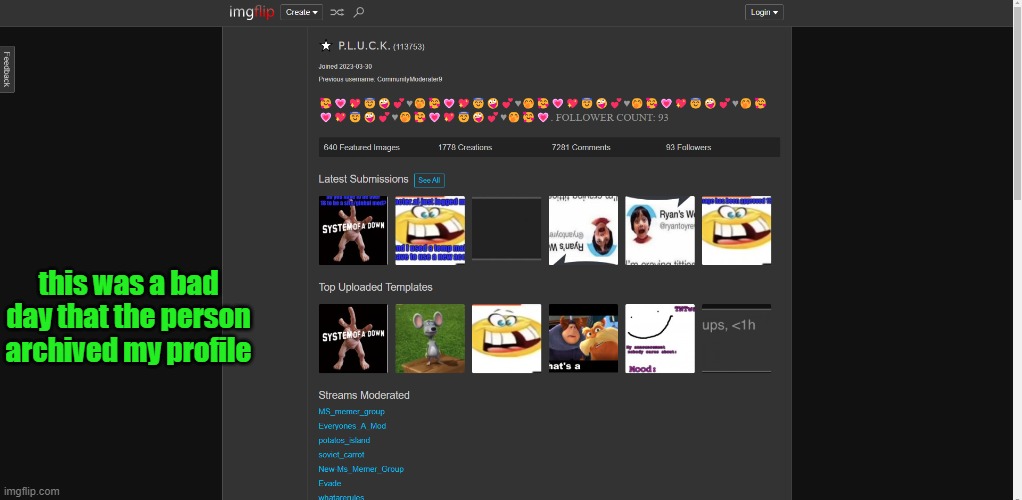Open yellow face 'logged' meme in Latest Submissions
Image resolution: width=1022 pixels, height=500 pixels.
point(430,230)
